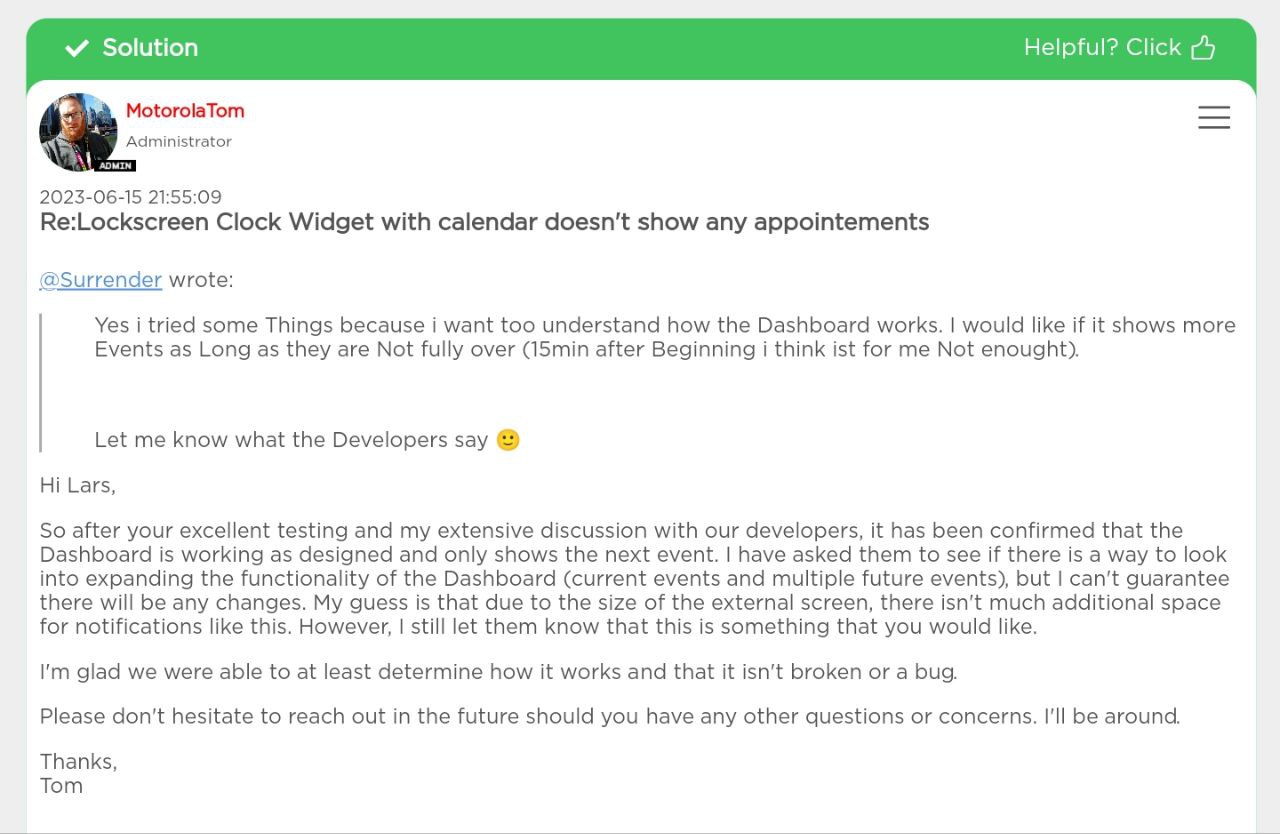Click the 'Helpful? Click' text
Screen dimensions: 1280x834
tap(1102, 47)
